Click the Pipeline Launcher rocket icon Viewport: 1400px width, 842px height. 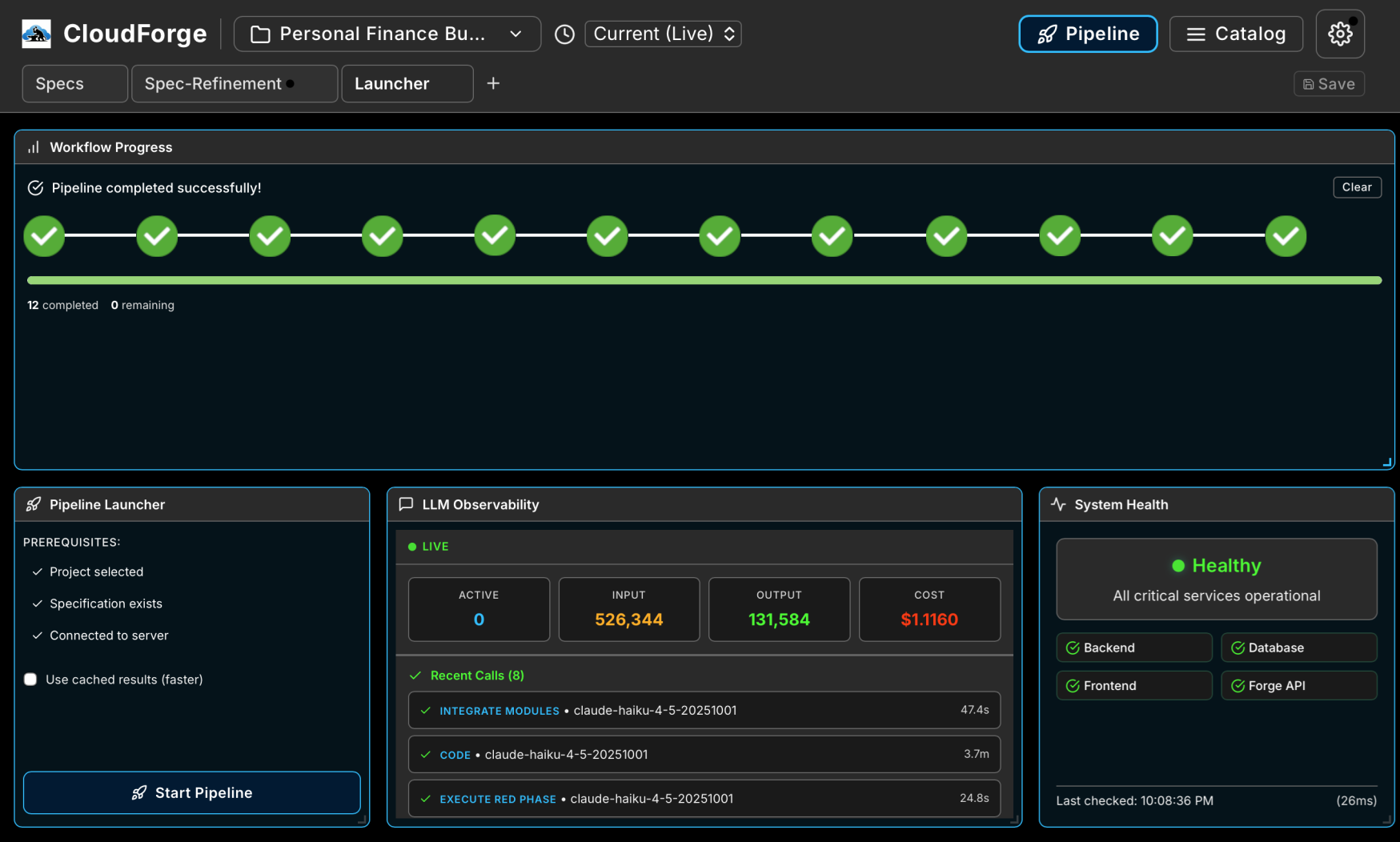click(x=32, y=504)
